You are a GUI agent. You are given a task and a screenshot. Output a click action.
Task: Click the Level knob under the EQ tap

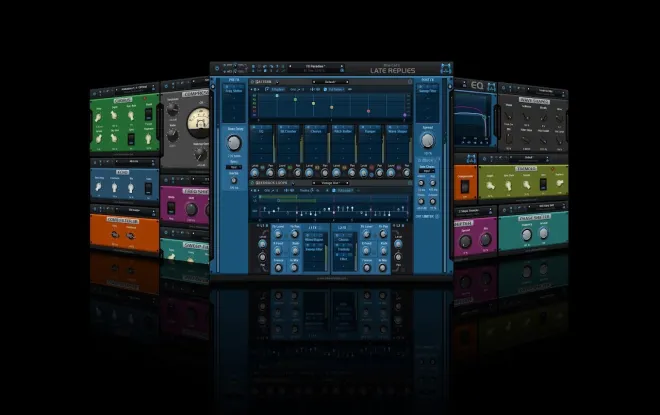click(x=254, y=173)
